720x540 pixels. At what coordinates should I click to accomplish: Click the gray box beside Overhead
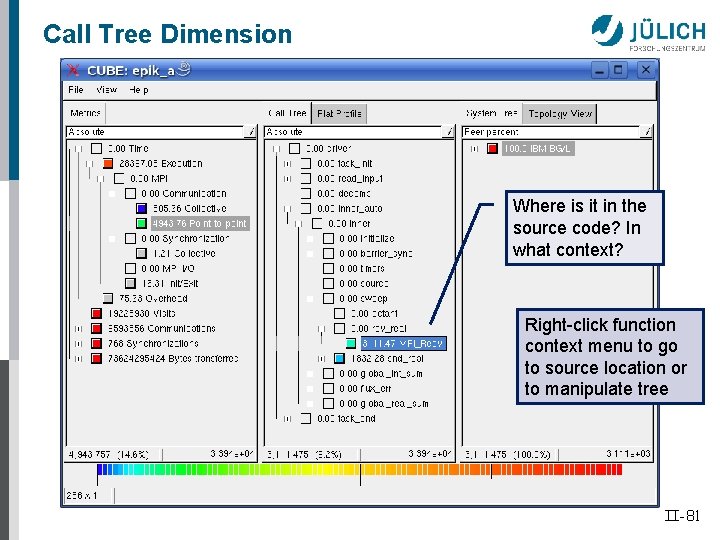coord(108,298)
